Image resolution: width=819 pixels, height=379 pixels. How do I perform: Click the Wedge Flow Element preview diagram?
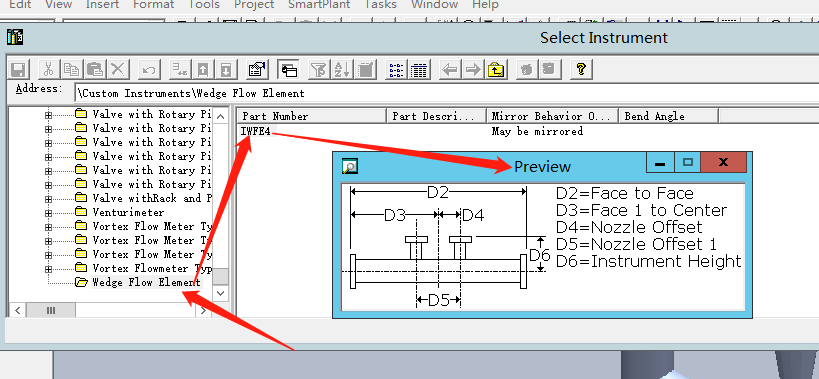pyautogui.click(x=543, y=247)
